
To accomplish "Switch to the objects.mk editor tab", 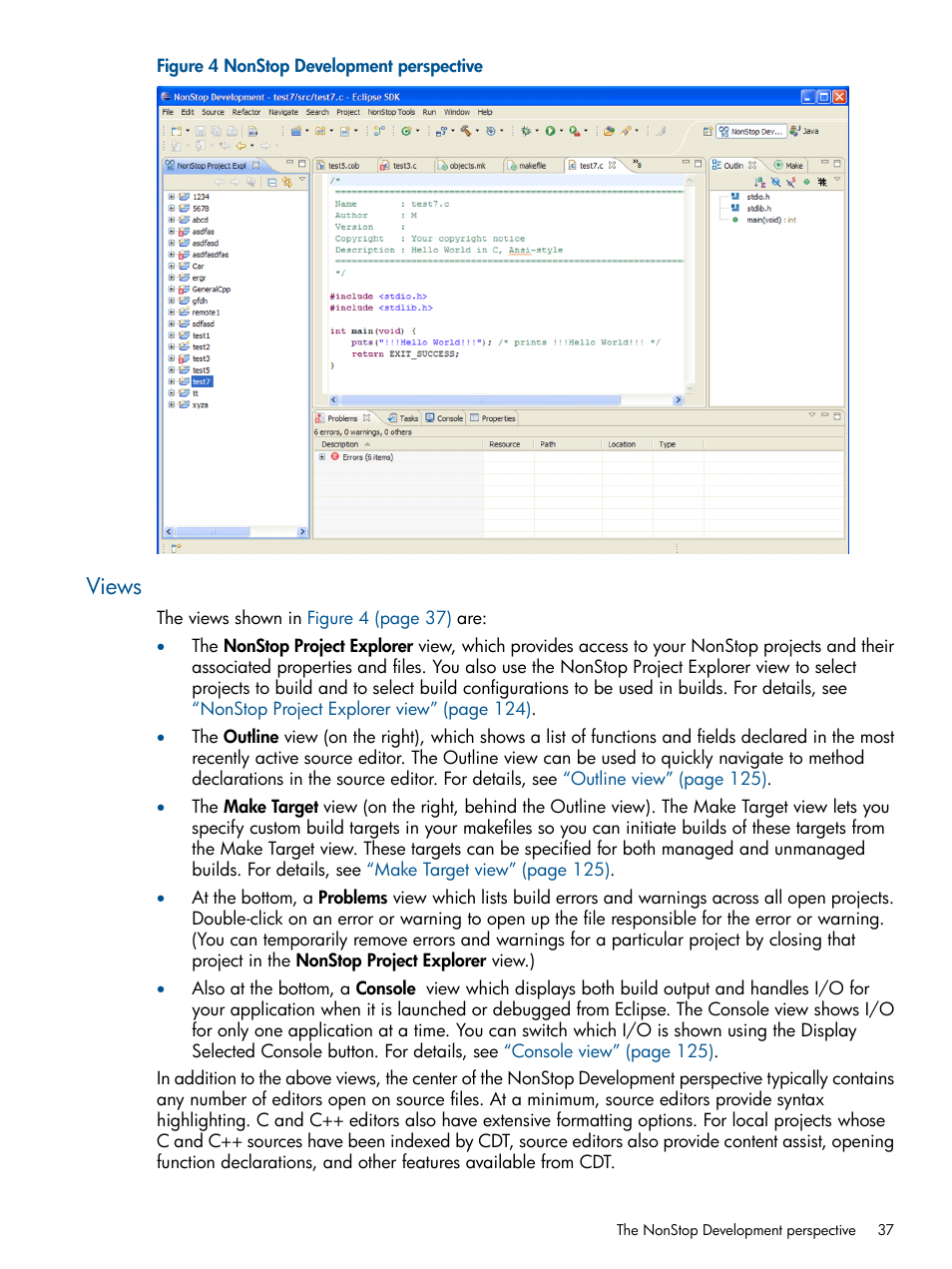I will click(x=462, y=165).
